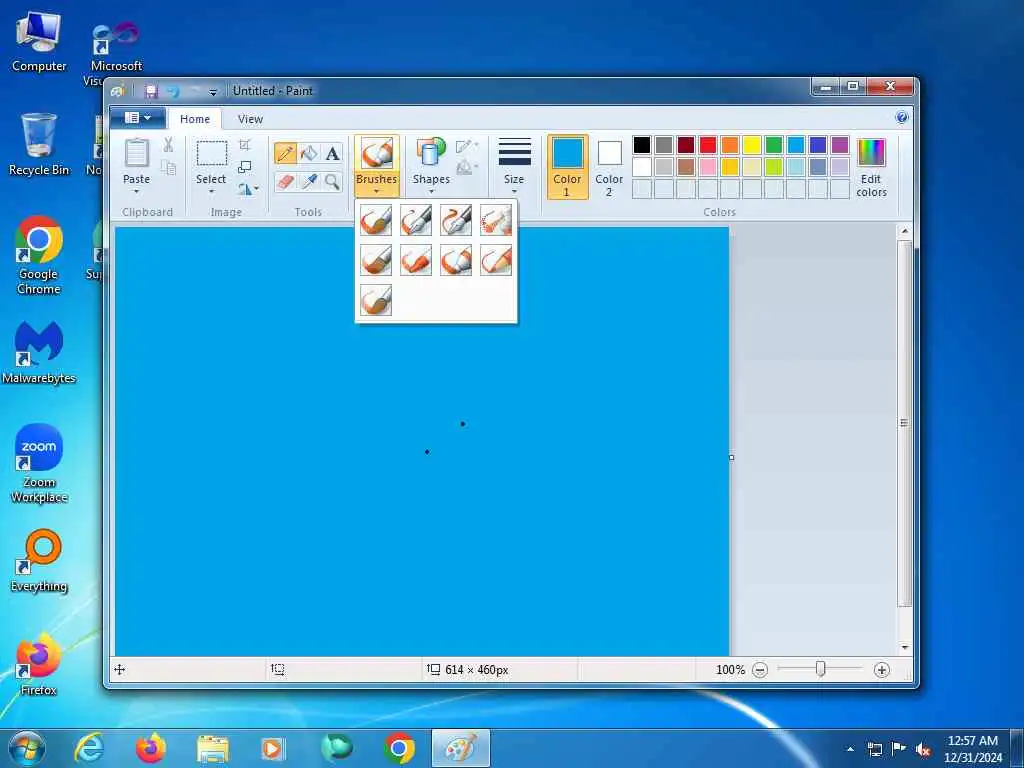Click the Crop icon in Image group

pos(245,145)
